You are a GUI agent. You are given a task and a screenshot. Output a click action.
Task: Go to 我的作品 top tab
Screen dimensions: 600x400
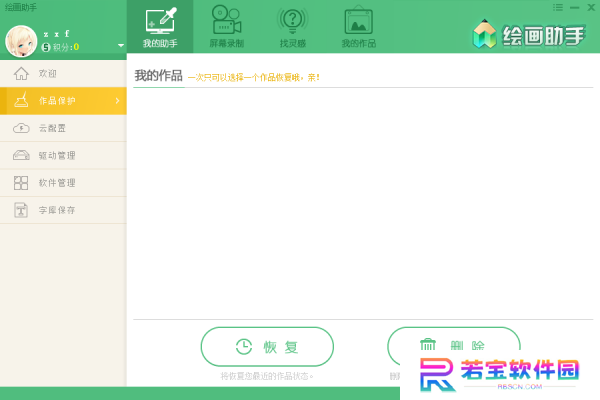coord(359,27)
